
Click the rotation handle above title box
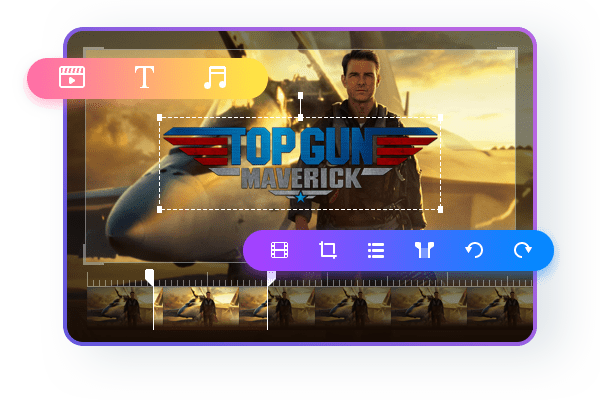300,95
